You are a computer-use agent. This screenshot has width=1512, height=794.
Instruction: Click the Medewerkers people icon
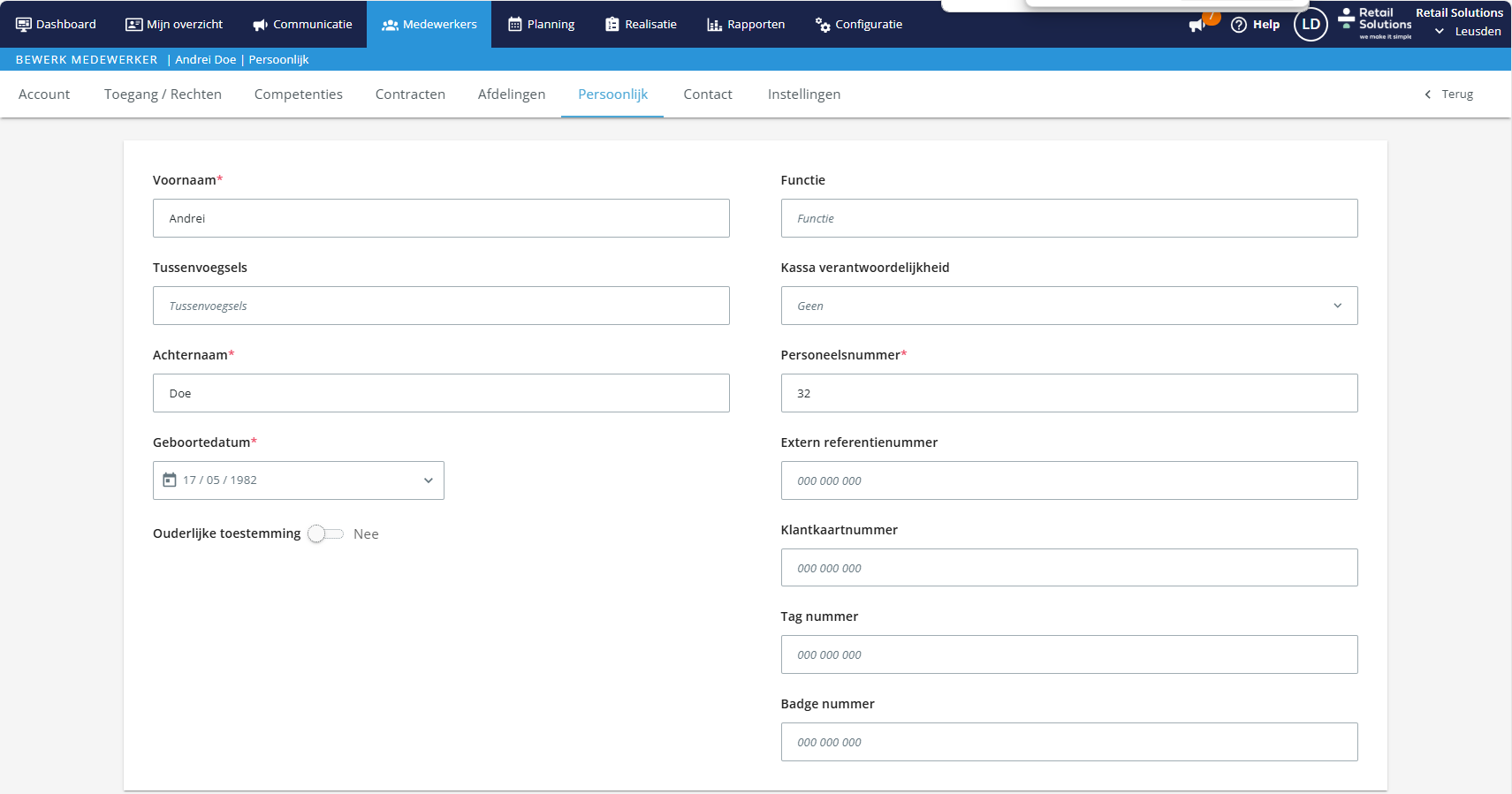[390, 25]
